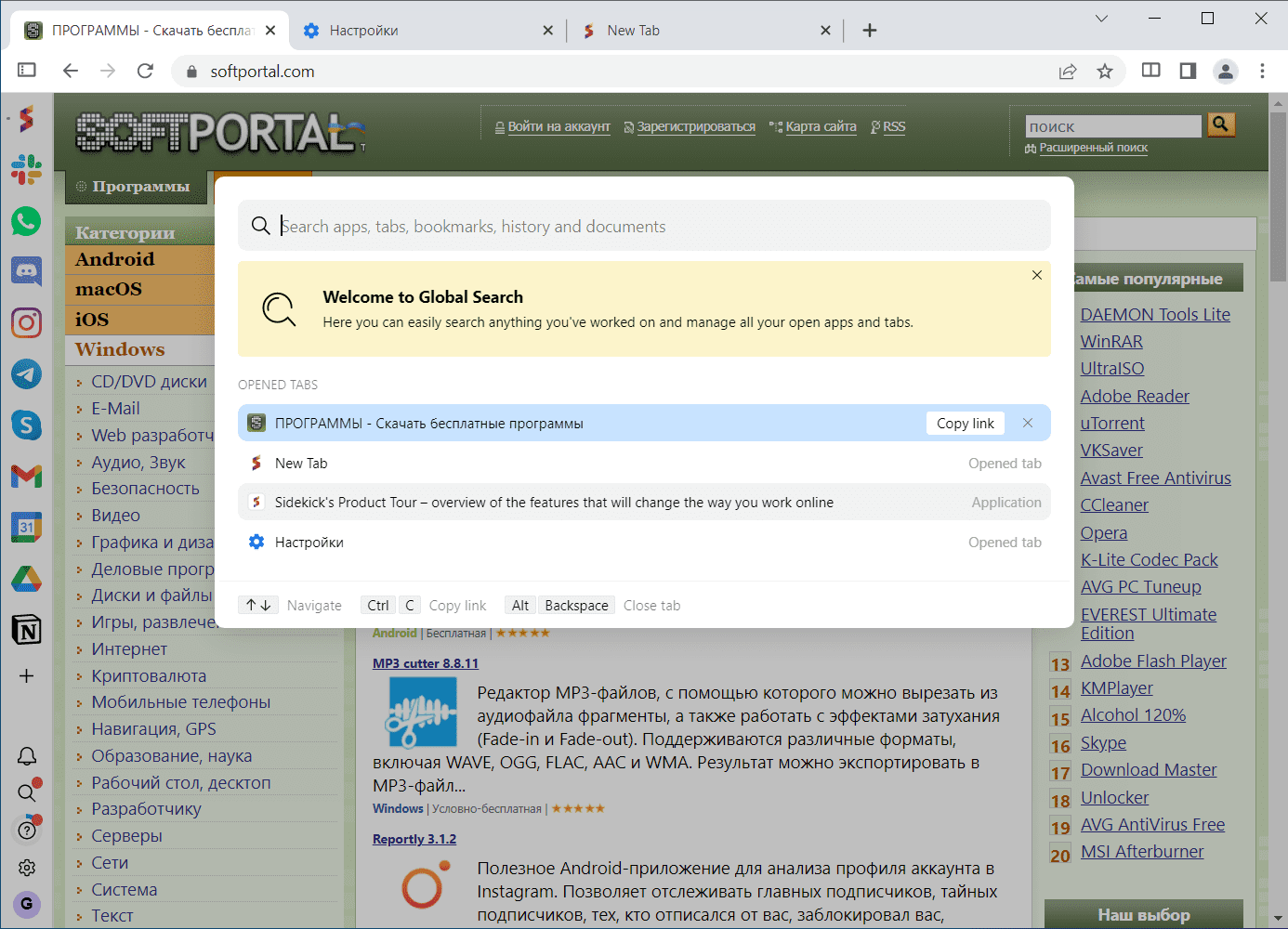Select the ПРОГРАММЫ browser tab
The height and width of the screenshot is (929, 1288).
coord(150,31)
